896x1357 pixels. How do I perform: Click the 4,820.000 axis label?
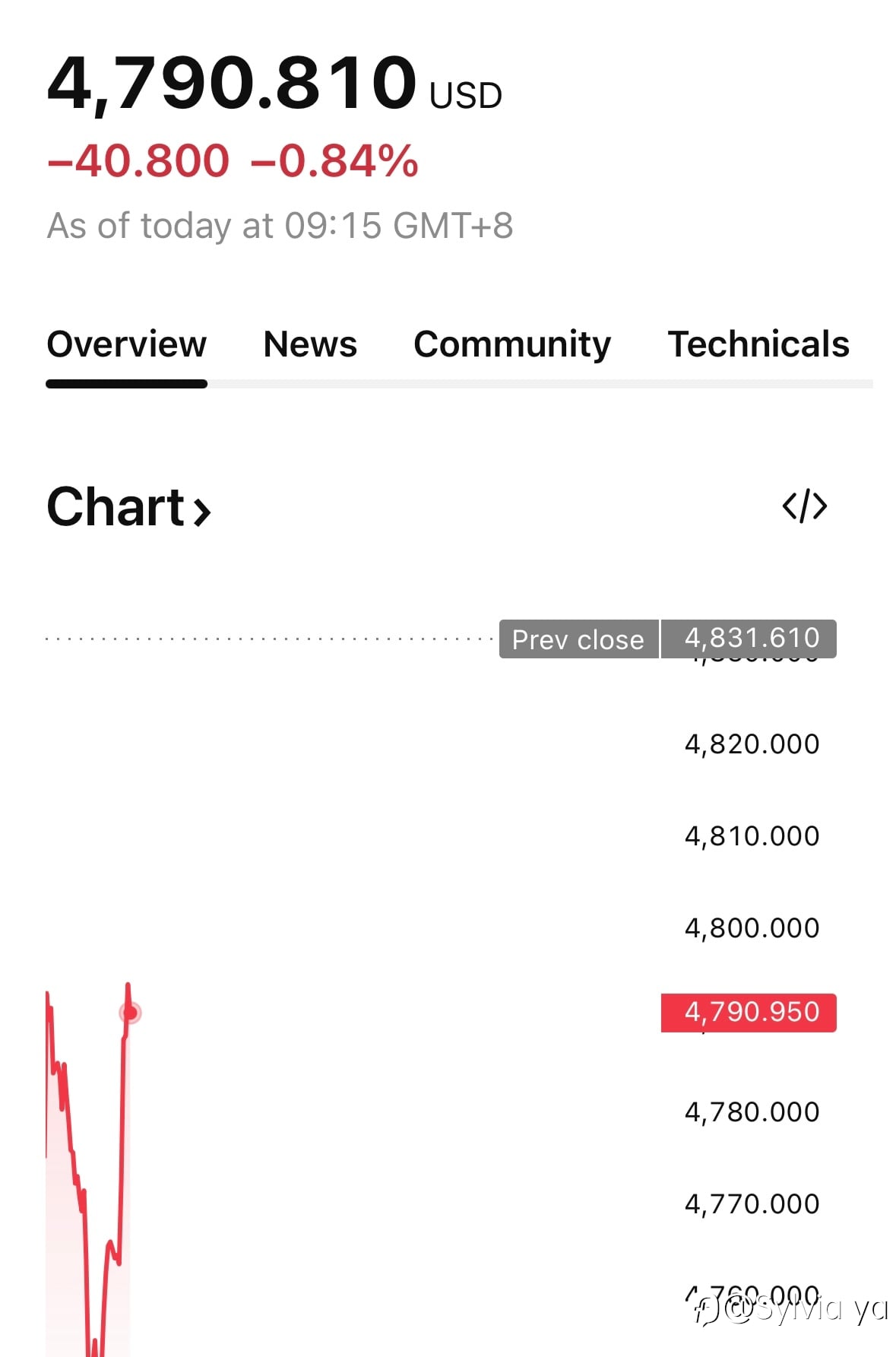752,744
